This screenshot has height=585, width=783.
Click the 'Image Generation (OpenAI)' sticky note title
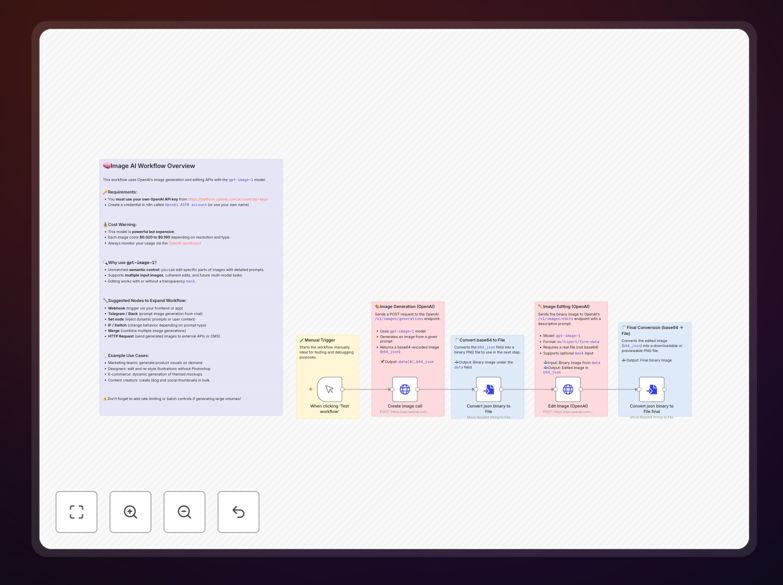tap(405, 306)
